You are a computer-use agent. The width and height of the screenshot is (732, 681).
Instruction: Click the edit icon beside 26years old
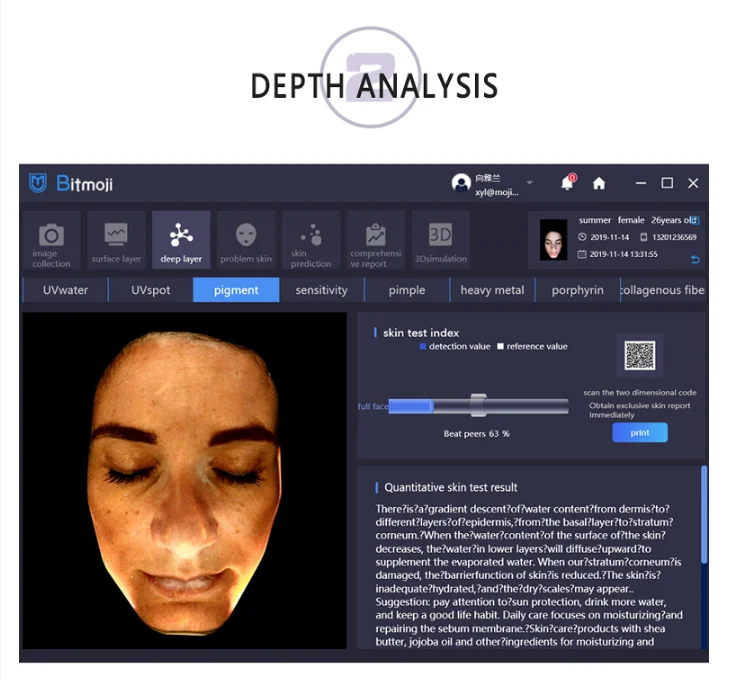click(695, 220)
